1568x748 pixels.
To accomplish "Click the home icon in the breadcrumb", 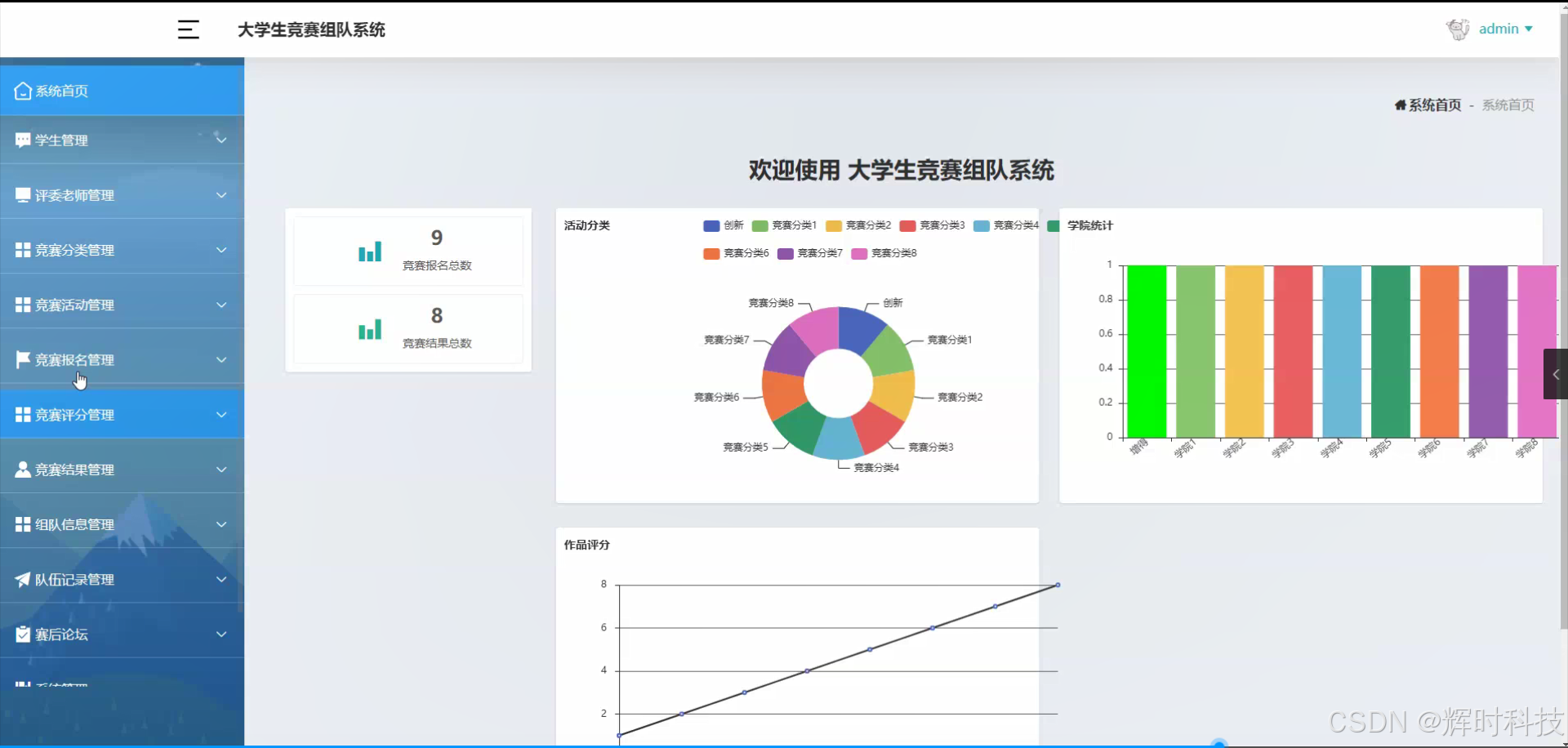I will [x=1400, y=105].
